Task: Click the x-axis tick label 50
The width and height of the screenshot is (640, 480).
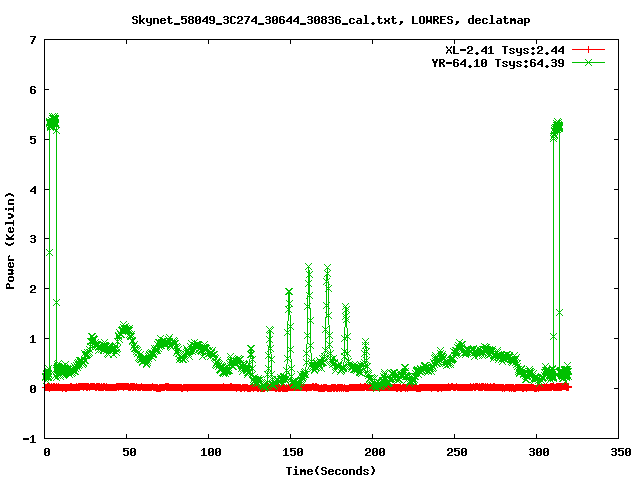Action: pos(129,452)
